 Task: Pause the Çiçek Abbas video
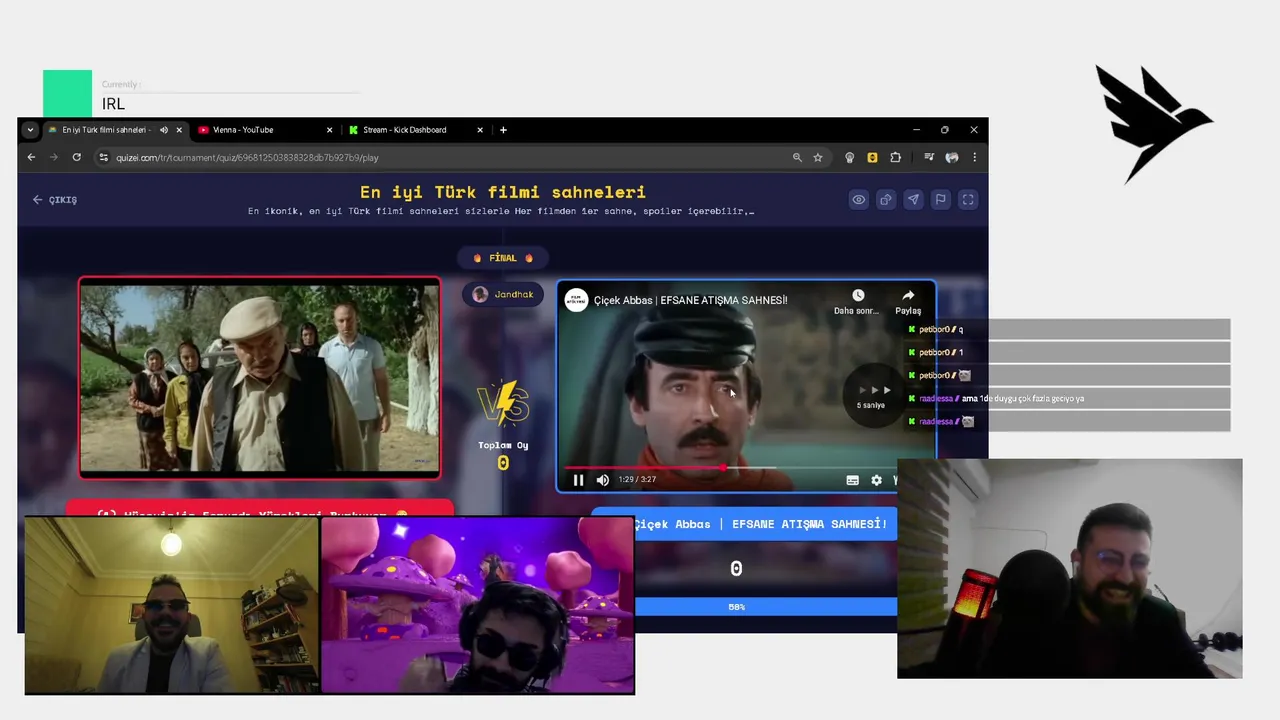tap(578, 480)
